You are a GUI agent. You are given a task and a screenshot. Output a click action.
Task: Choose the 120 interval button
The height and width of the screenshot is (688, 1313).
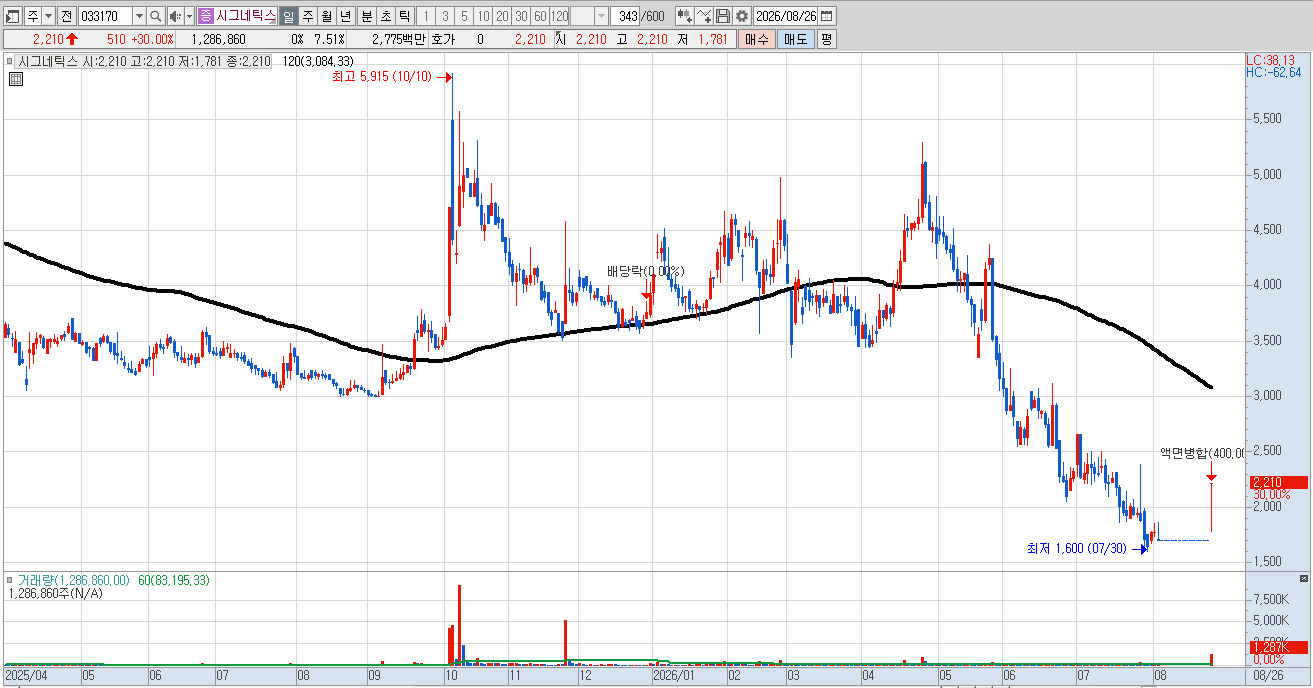pyautogui.click(x=560, y=16)
